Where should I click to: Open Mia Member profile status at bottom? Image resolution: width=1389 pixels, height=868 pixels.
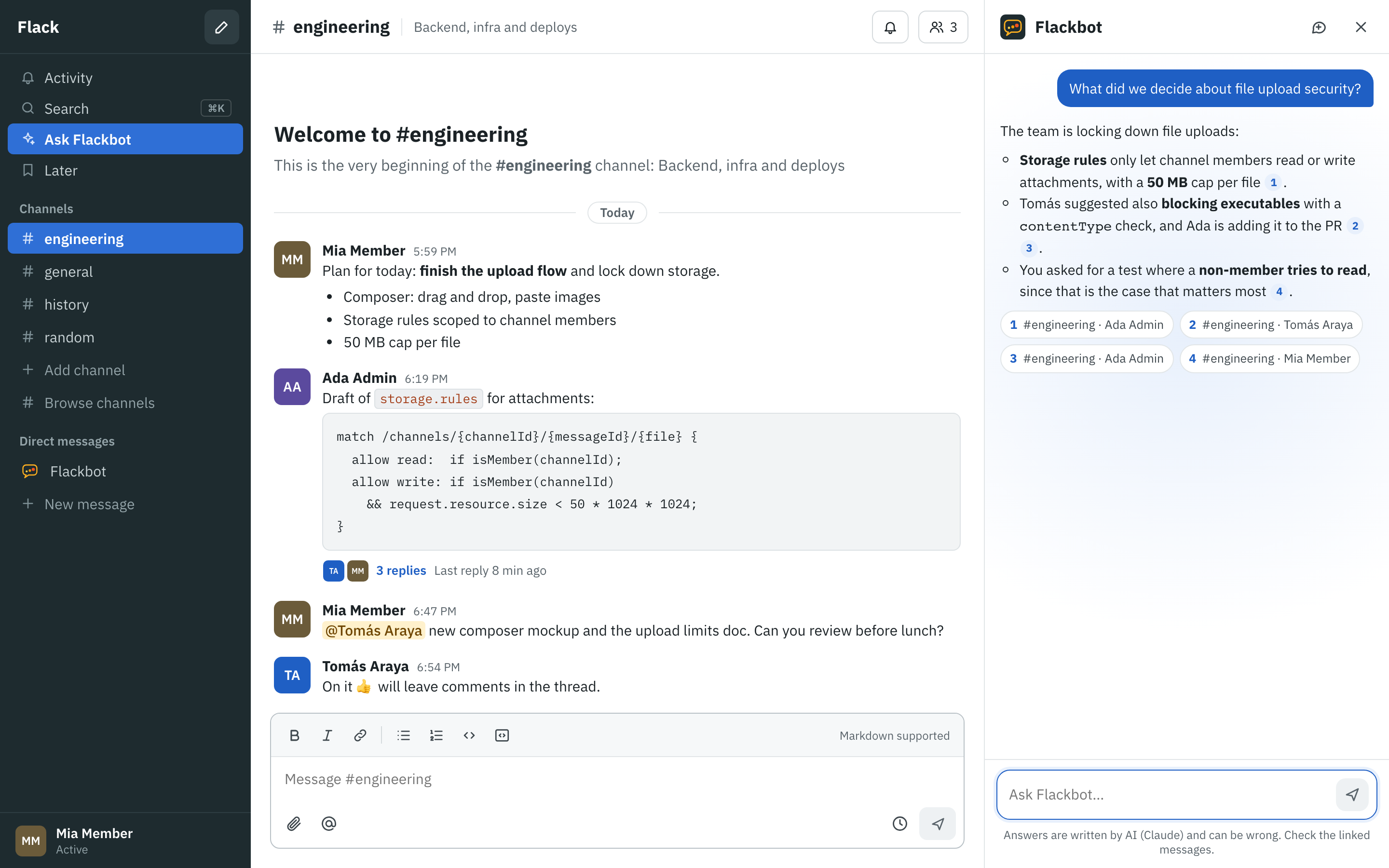pyautogui.click(x=125, y=841)
